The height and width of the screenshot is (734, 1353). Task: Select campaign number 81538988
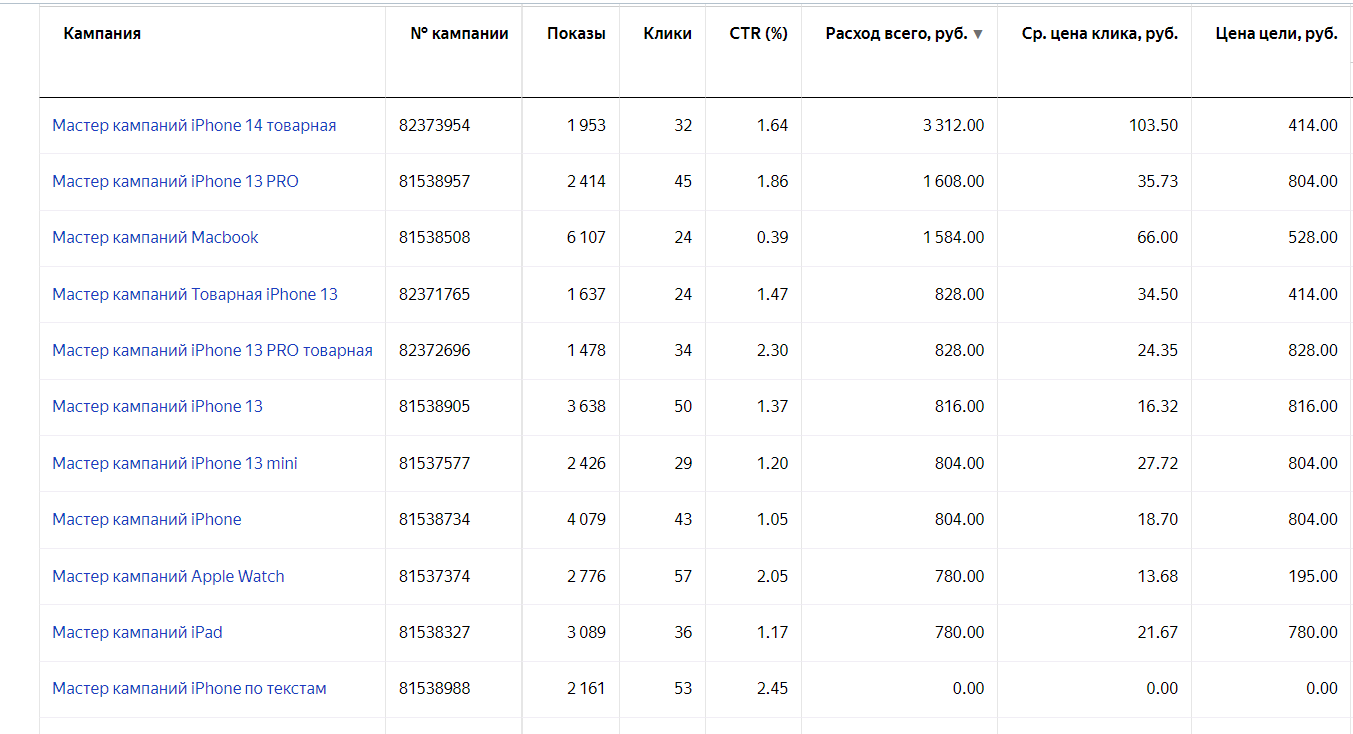click(x=434, y=688)
